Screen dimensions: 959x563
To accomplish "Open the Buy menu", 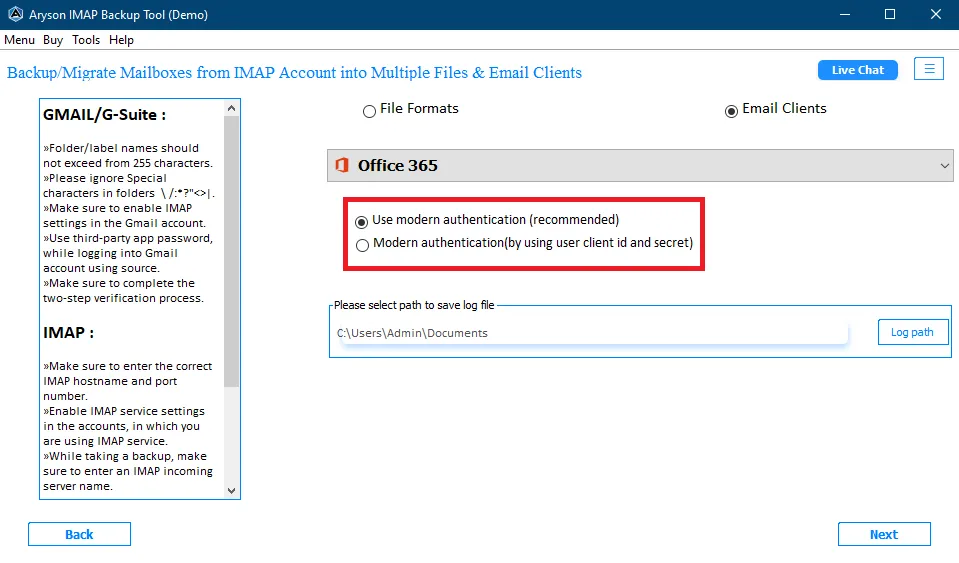I will click(x=53, y=40).
